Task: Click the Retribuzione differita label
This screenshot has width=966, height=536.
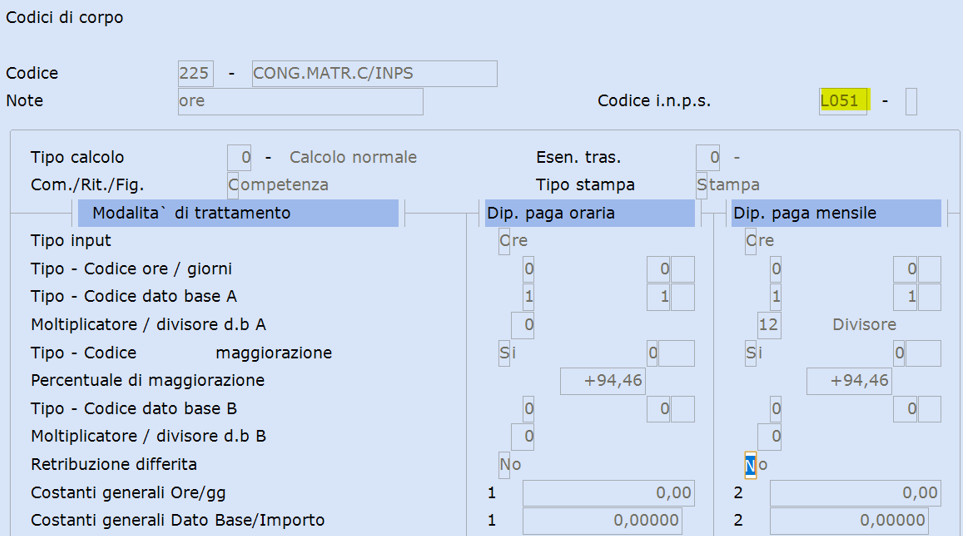Action: tap(114, 465)
